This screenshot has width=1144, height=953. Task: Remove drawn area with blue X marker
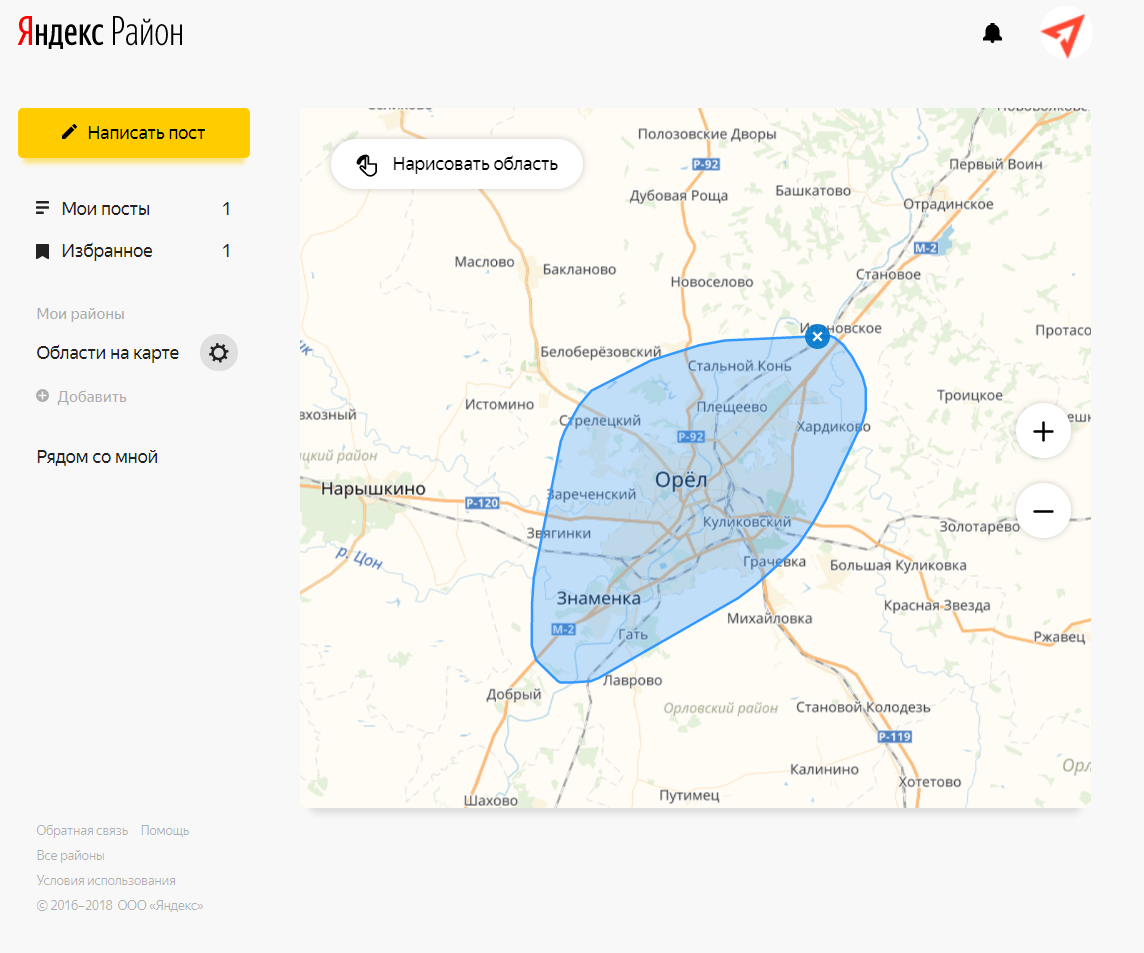817,336
